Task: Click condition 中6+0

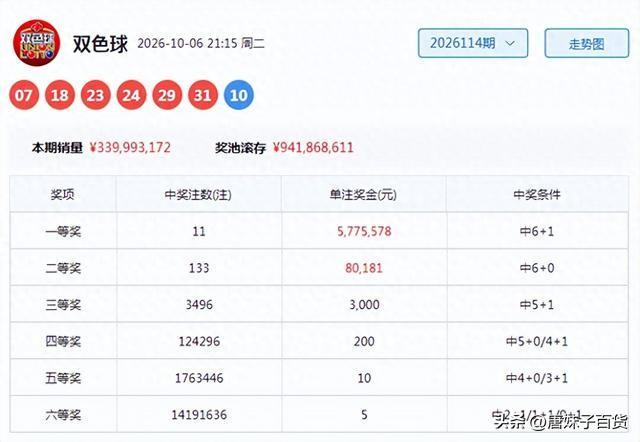Action: pos(537,268)
